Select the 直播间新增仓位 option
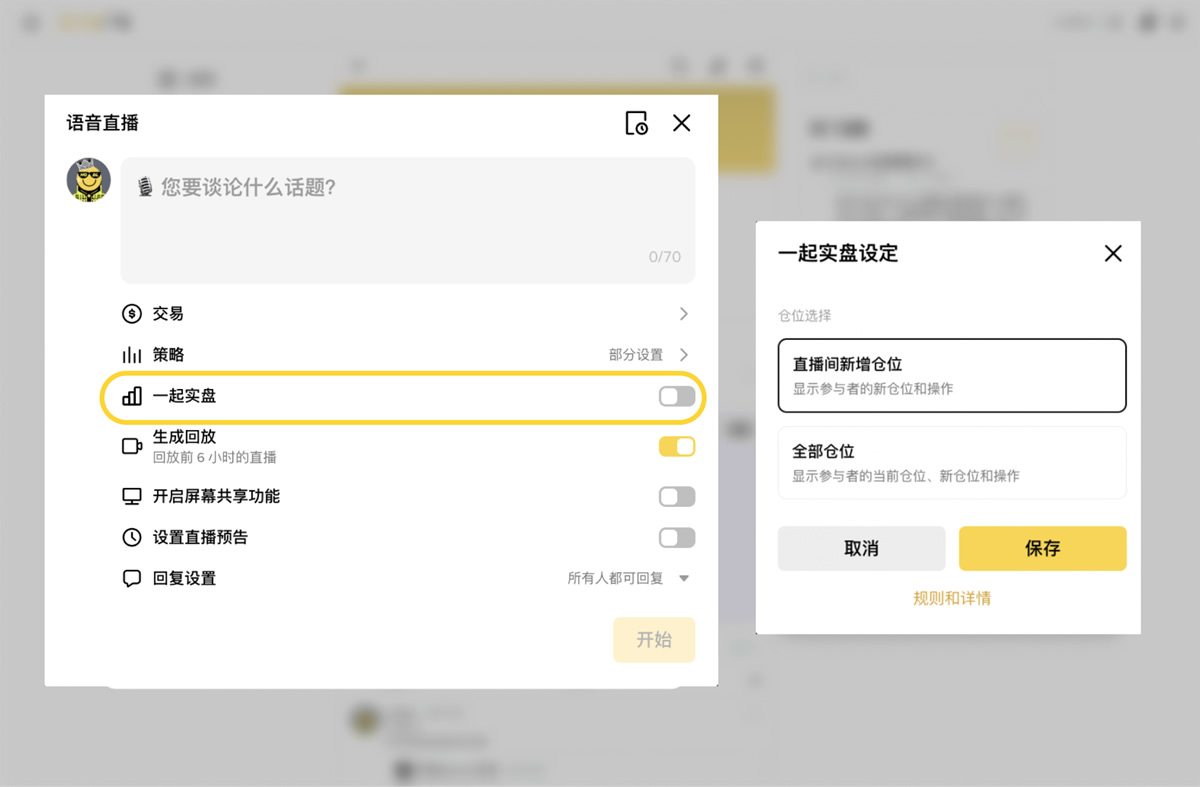Image resolution: width=1200 pixels, height=787 pixels. (x=952, y=375)
